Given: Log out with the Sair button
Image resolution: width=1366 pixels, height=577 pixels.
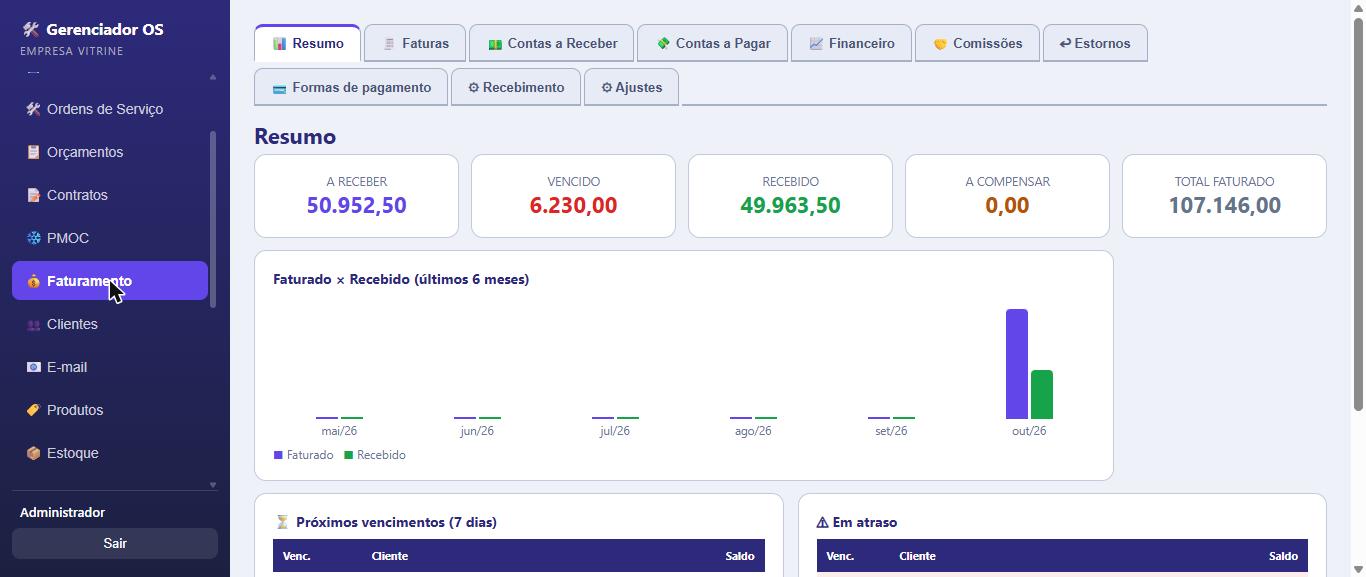Looking at the screenshot, I should (x=115, y=543).
